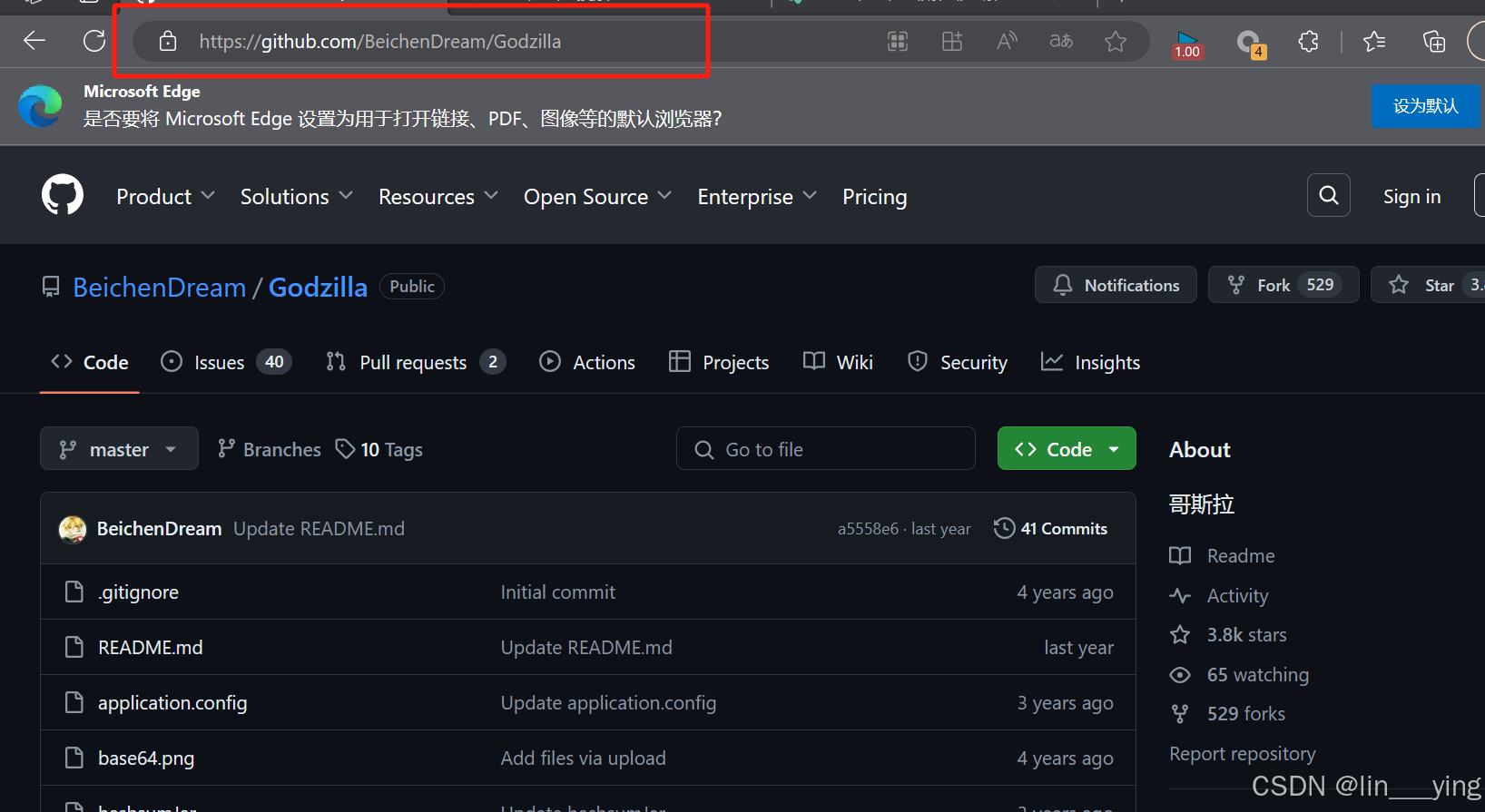
Task: Open the BeichenDream commit author link
Action: click(159, 529)
